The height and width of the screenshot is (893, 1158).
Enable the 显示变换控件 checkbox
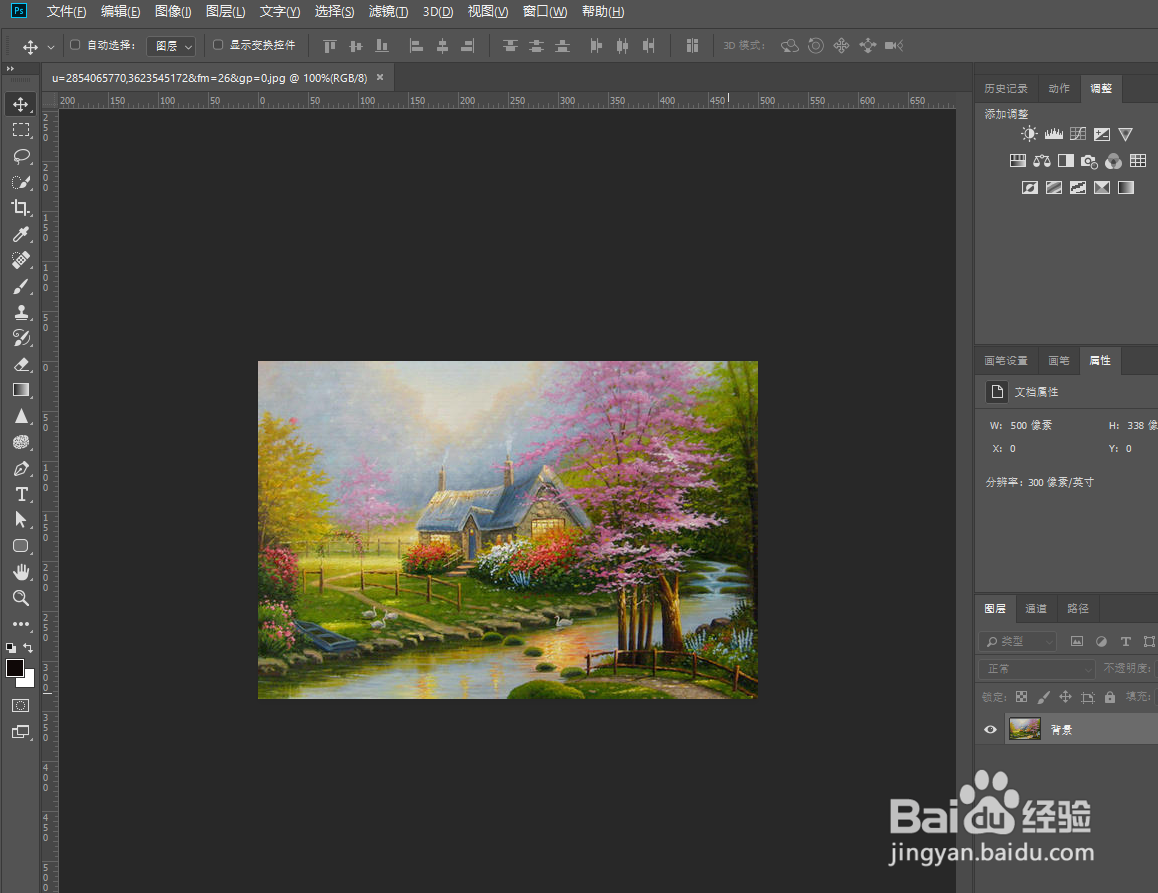pyautogui.click(x=218, y=45)
